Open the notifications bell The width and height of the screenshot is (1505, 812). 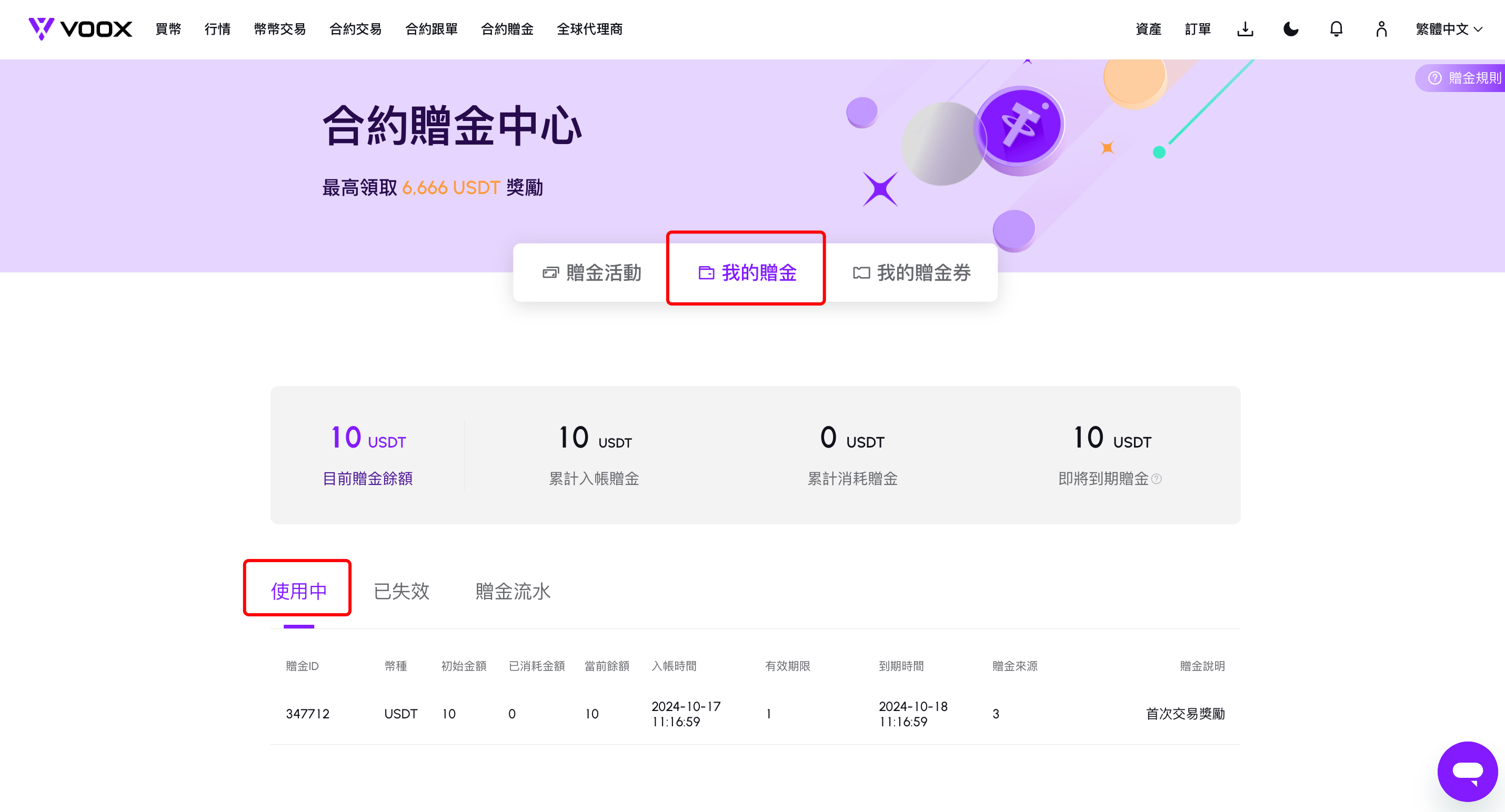tap(1336, 28)
